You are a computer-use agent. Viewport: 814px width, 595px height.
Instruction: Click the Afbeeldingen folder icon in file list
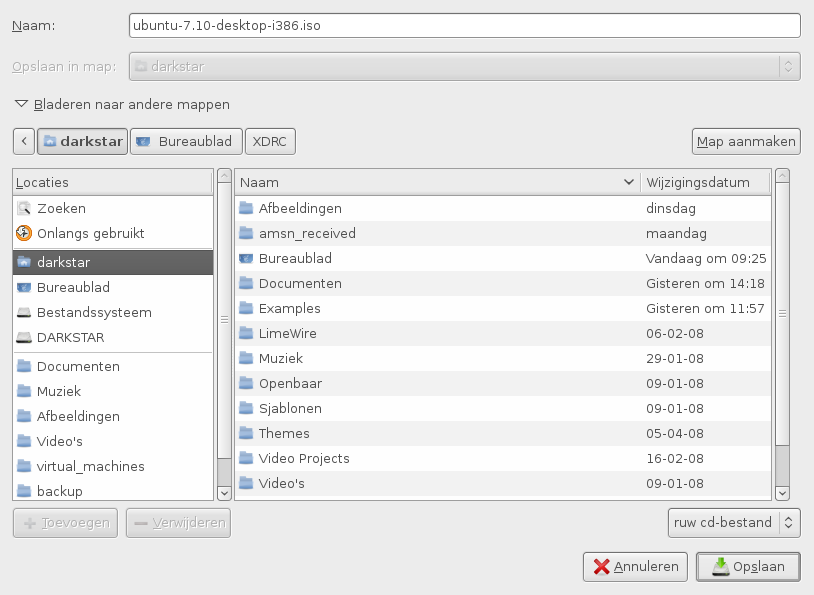(247, 209)
